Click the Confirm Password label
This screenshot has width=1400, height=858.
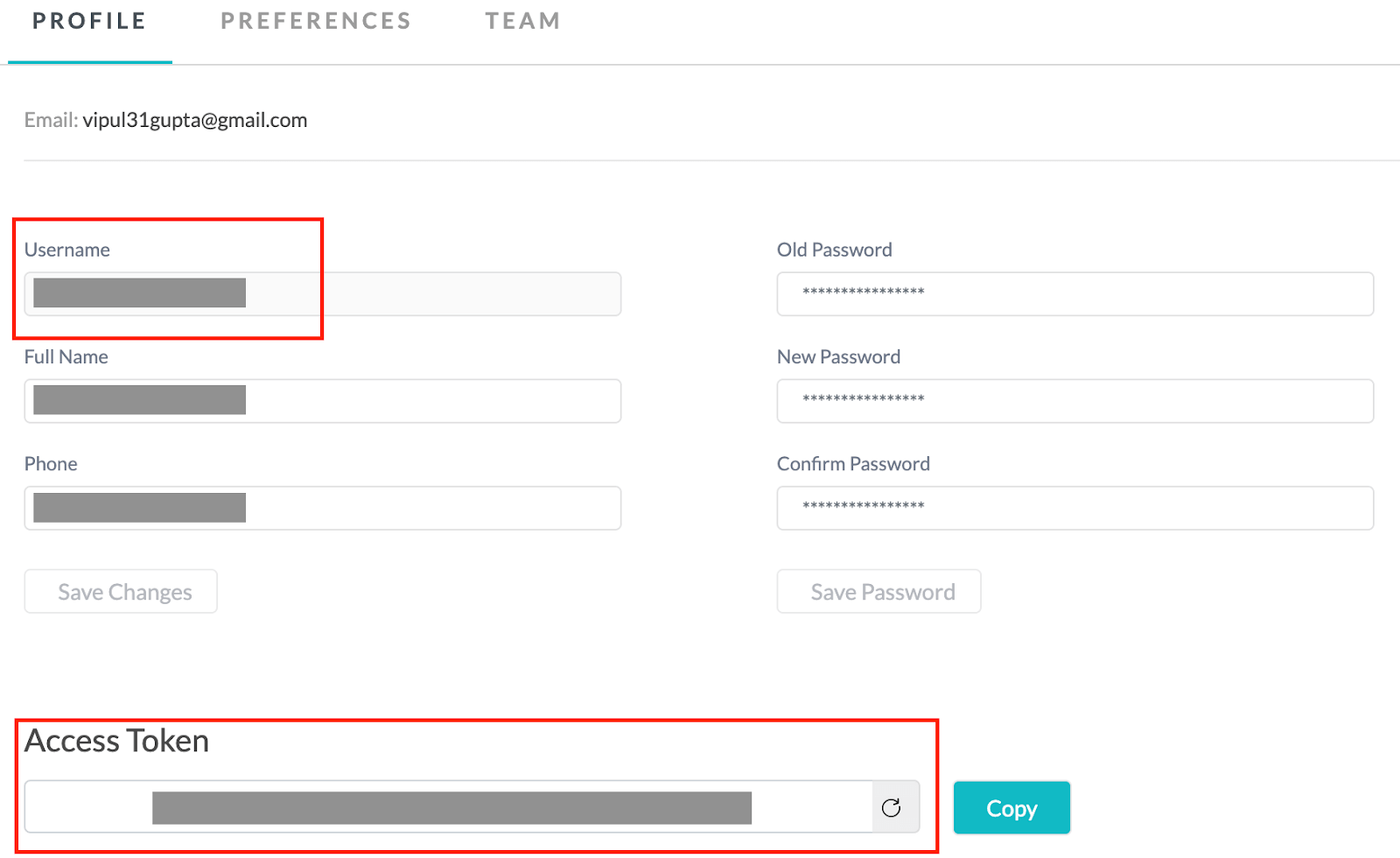pos(853,463)
